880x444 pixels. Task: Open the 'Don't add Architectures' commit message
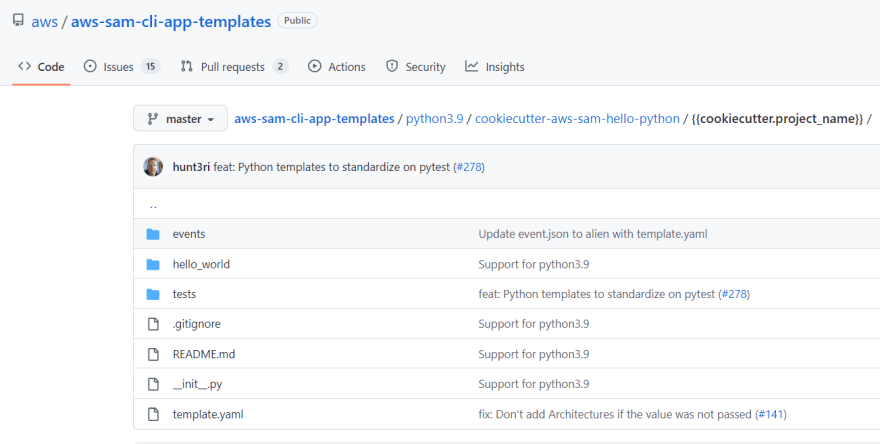pos(615,414)
